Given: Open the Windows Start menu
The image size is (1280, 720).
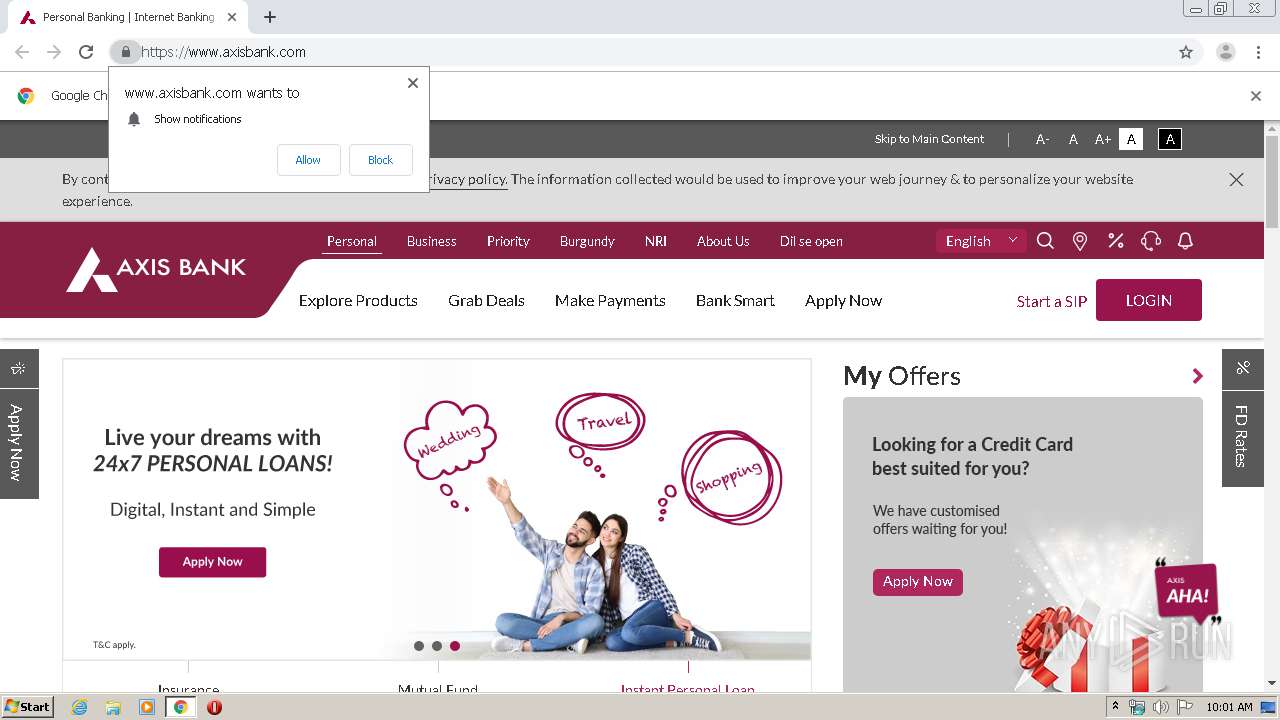Looking at the screenshot, I should [x=28, y=707].
